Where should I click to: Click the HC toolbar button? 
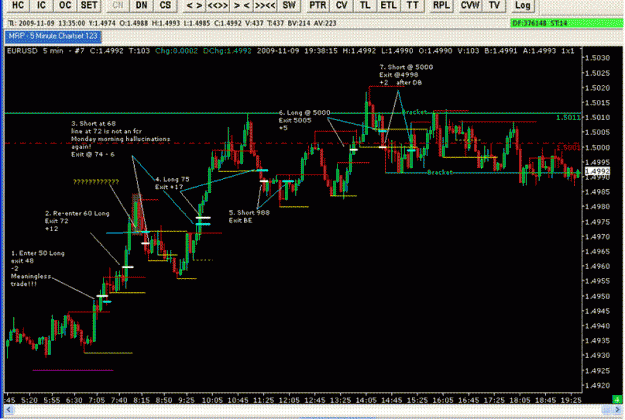click(x=18, y=5)
